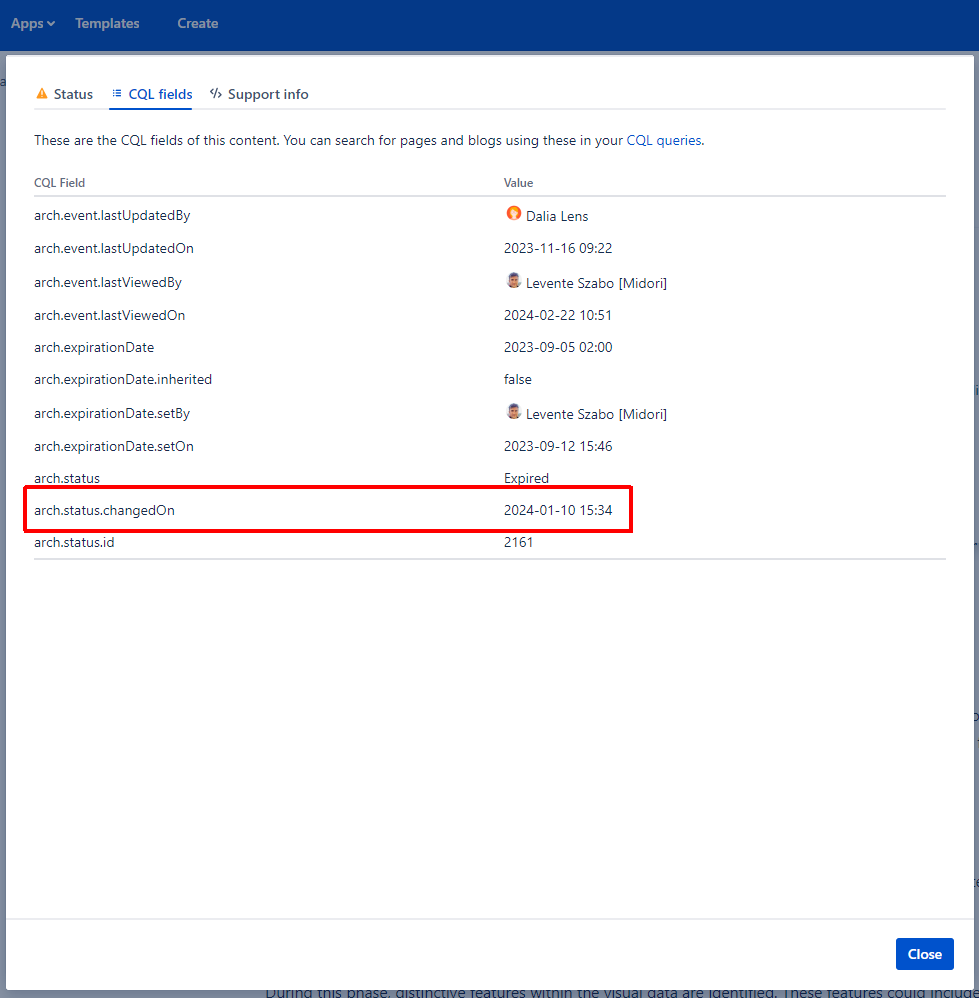Switch to the Status tab
Image resolution: width=979 pixels, height=998 pixels.
[64, 94]
